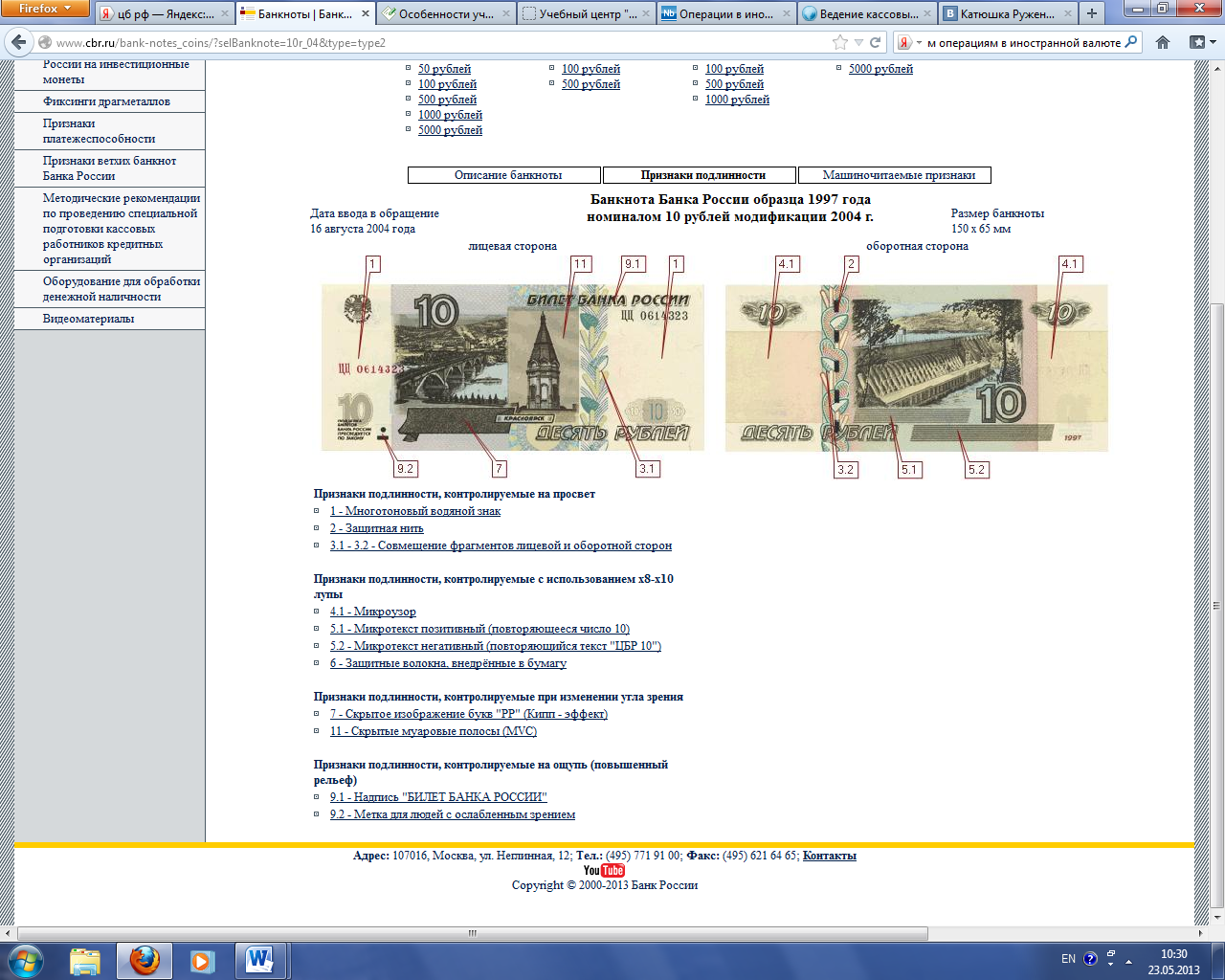Open 'Признаки ветхих банкнот Банка России' sidebar item
Viewport: 1225px width, 980px height.
[x=109, y=168]
